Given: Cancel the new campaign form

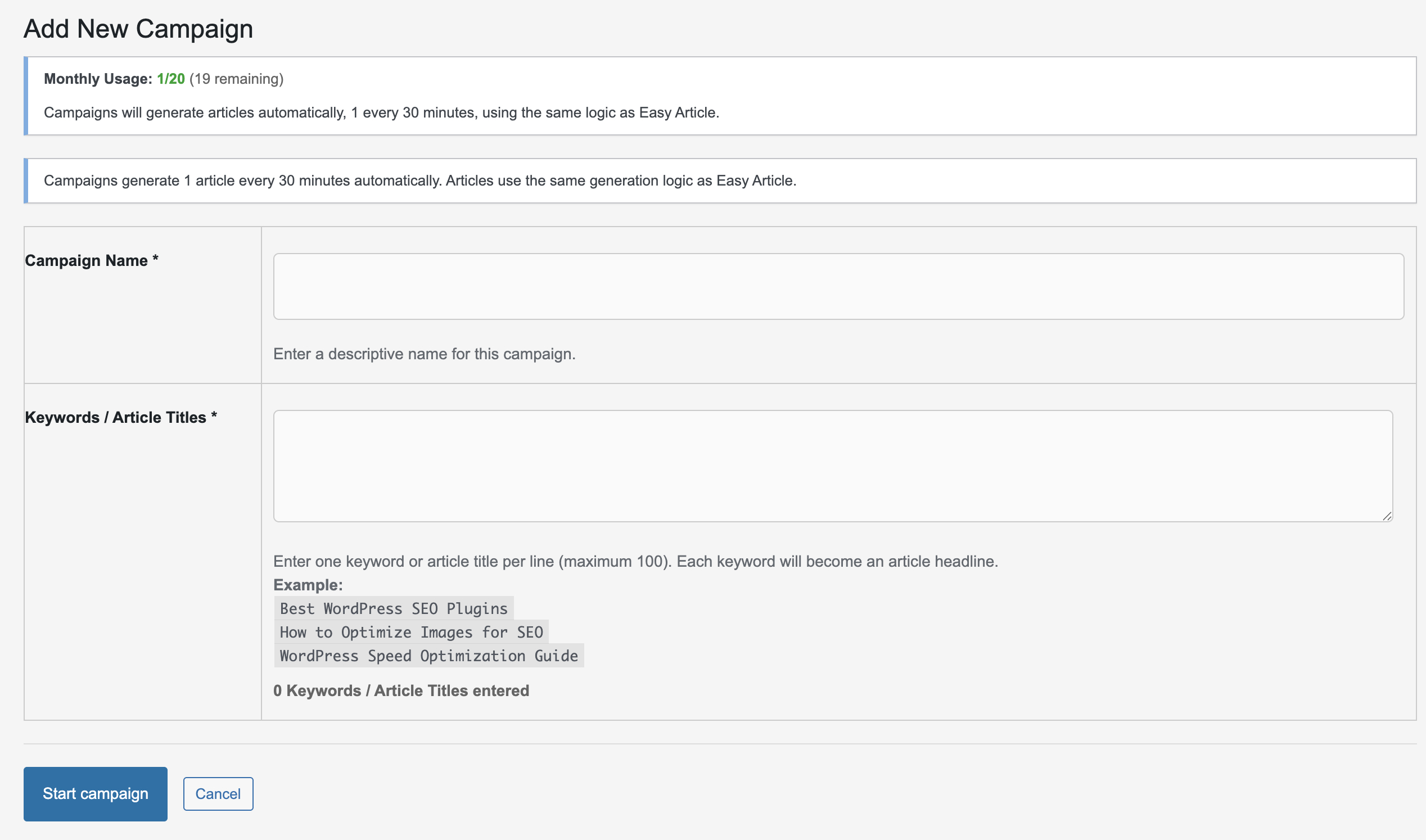Looking at the screenshot, I should pos(218,793).
